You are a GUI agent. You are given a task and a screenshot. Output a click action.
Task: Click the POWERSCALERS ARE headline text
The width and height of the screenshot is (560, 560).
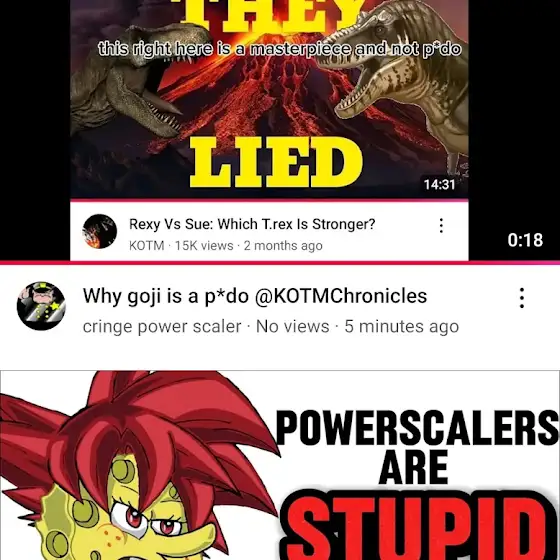click(x=417, y=448)
